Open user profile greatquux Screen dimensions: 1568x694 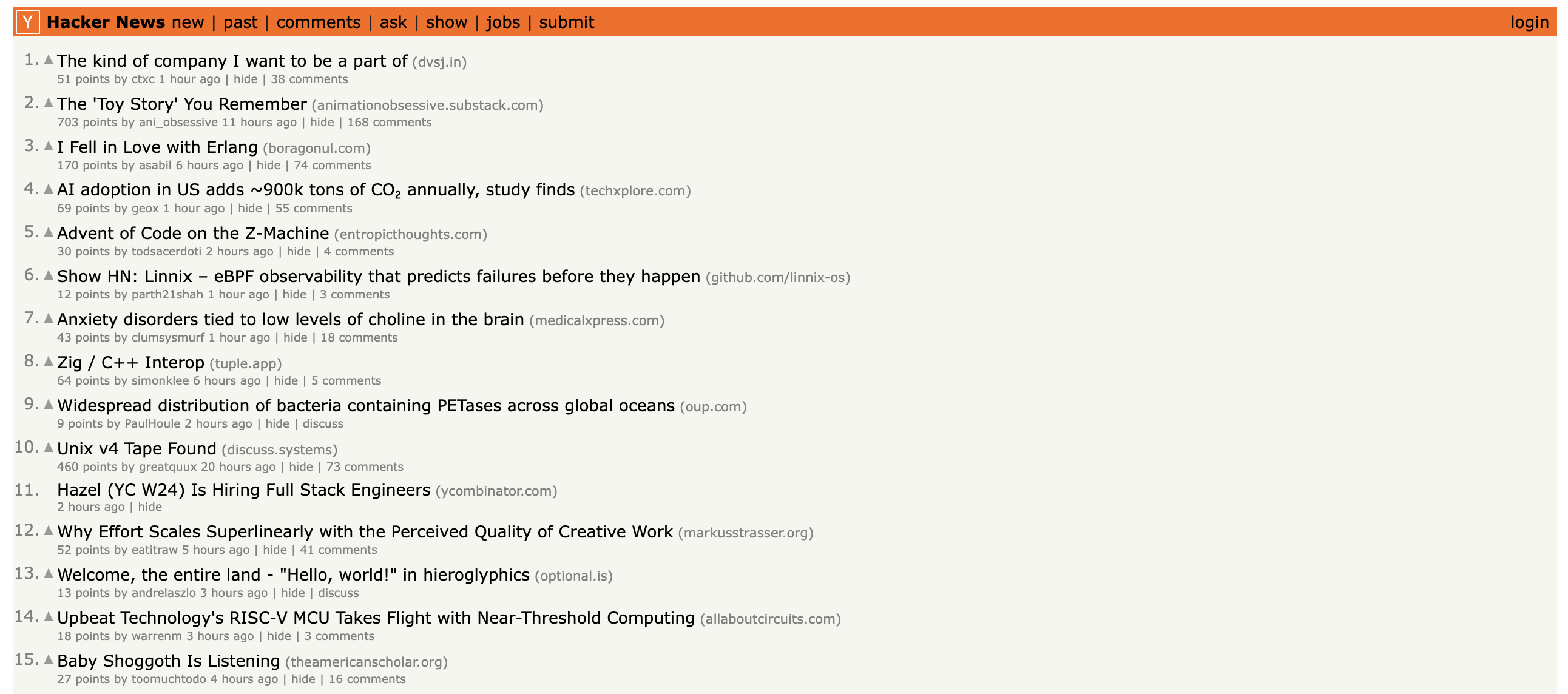[167, 467]
